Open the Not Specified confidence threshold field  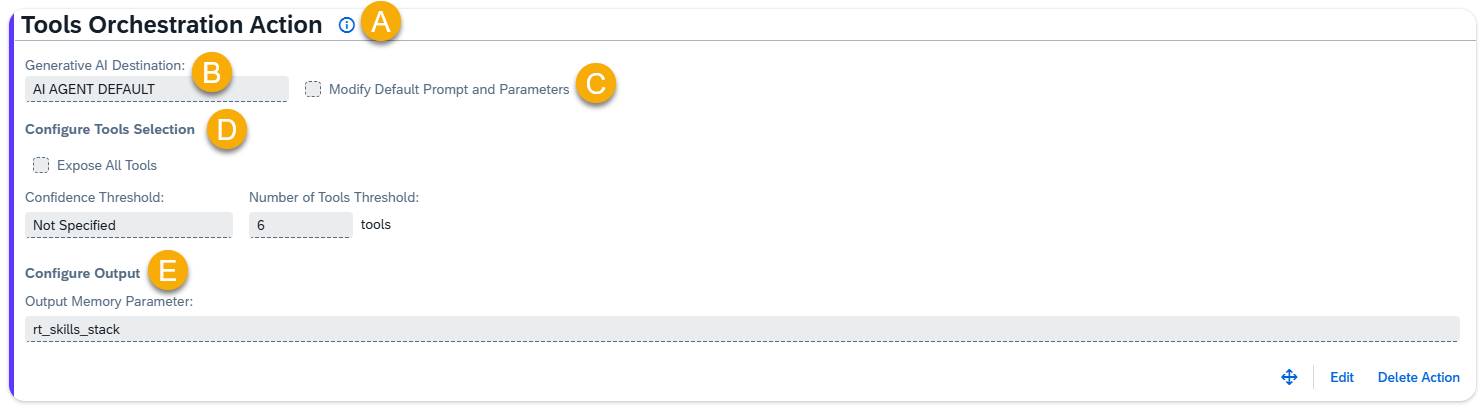point(128,225)
